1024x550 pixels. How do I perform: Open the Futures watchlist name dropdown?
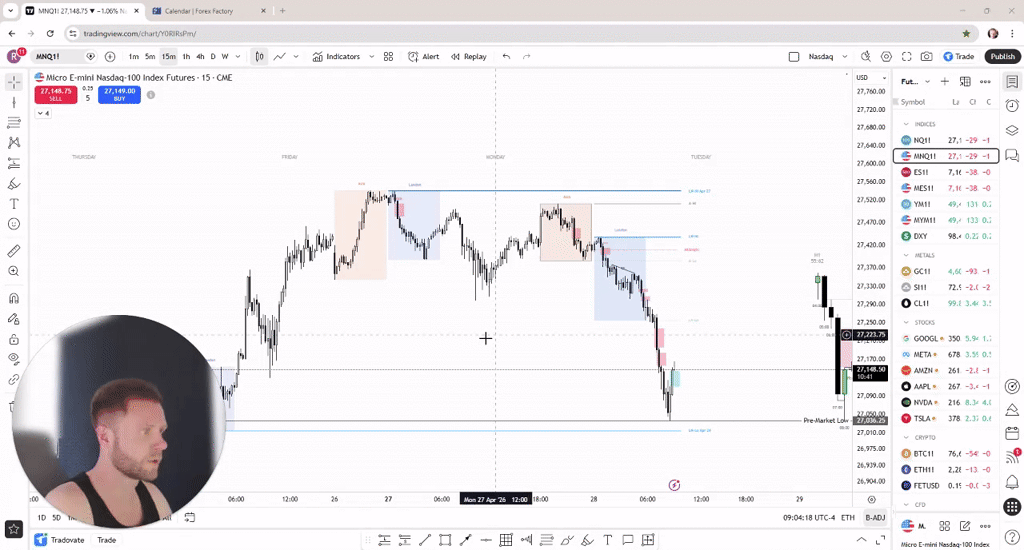tap(916, 82)
